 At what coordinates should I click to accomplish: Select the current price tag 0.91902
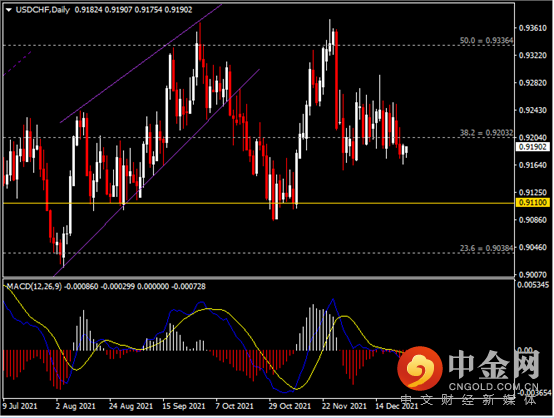click(533, 147)
